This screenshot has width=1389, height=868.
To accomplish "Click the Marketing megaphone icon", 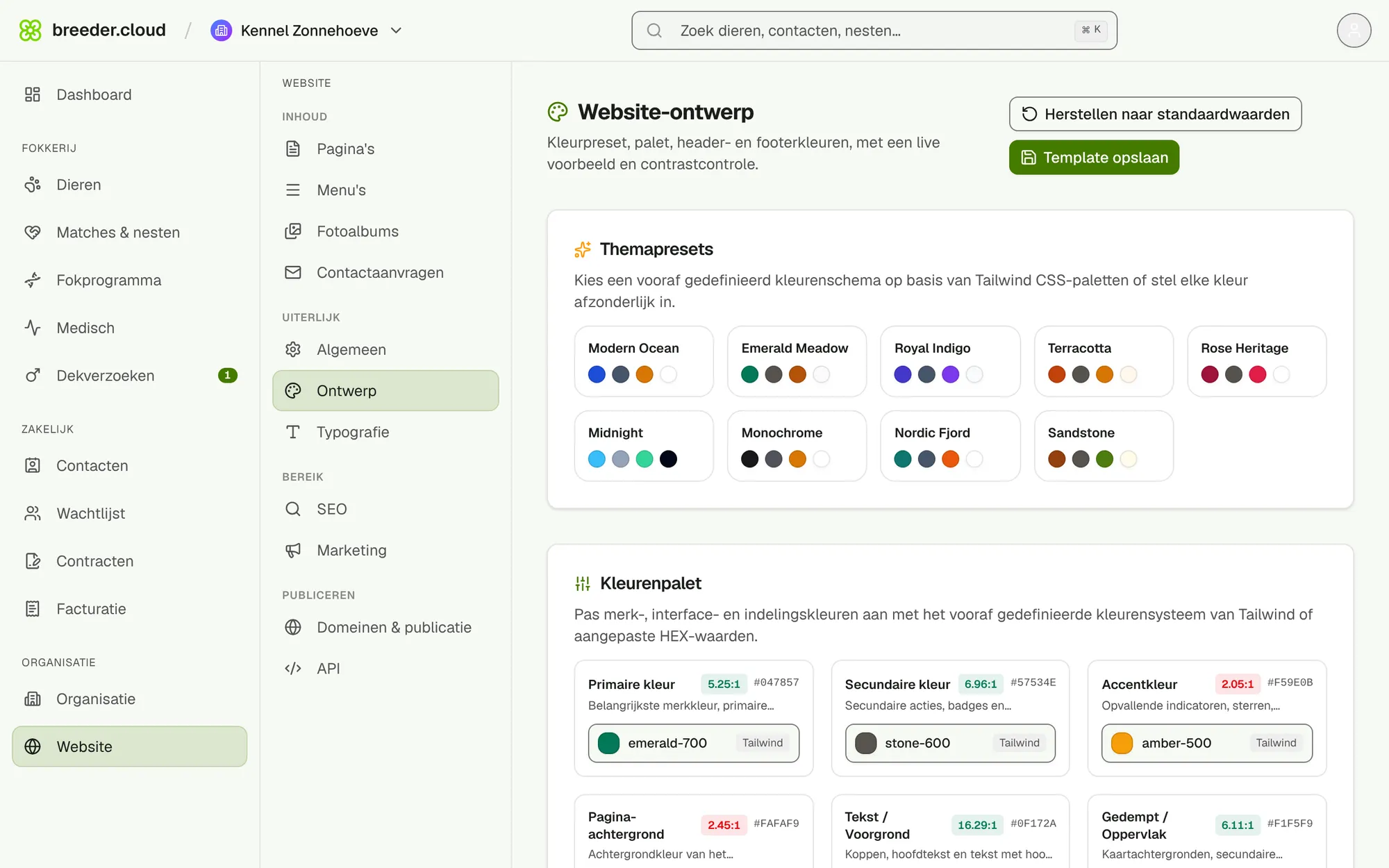I will tap(293, 550).
